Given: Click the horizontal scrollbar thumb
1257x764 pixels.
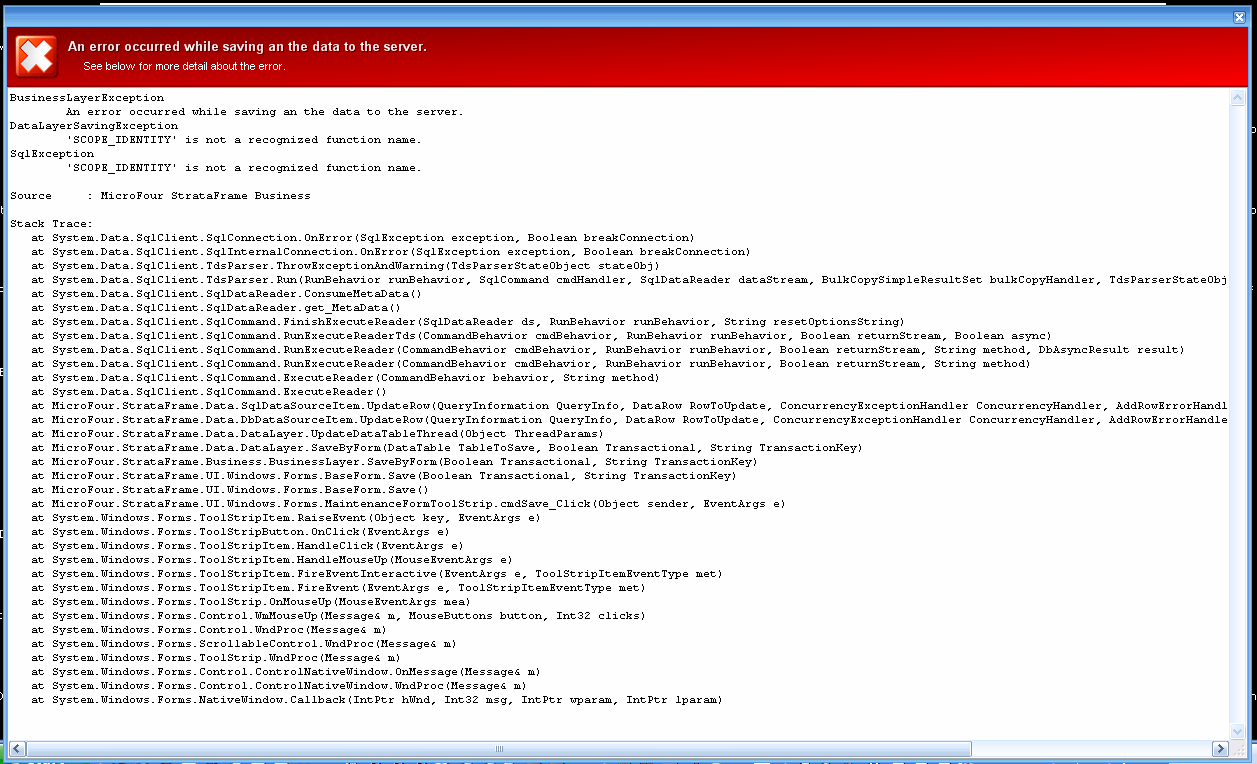Looking at the screenshot, I should [x=499, y=748].
